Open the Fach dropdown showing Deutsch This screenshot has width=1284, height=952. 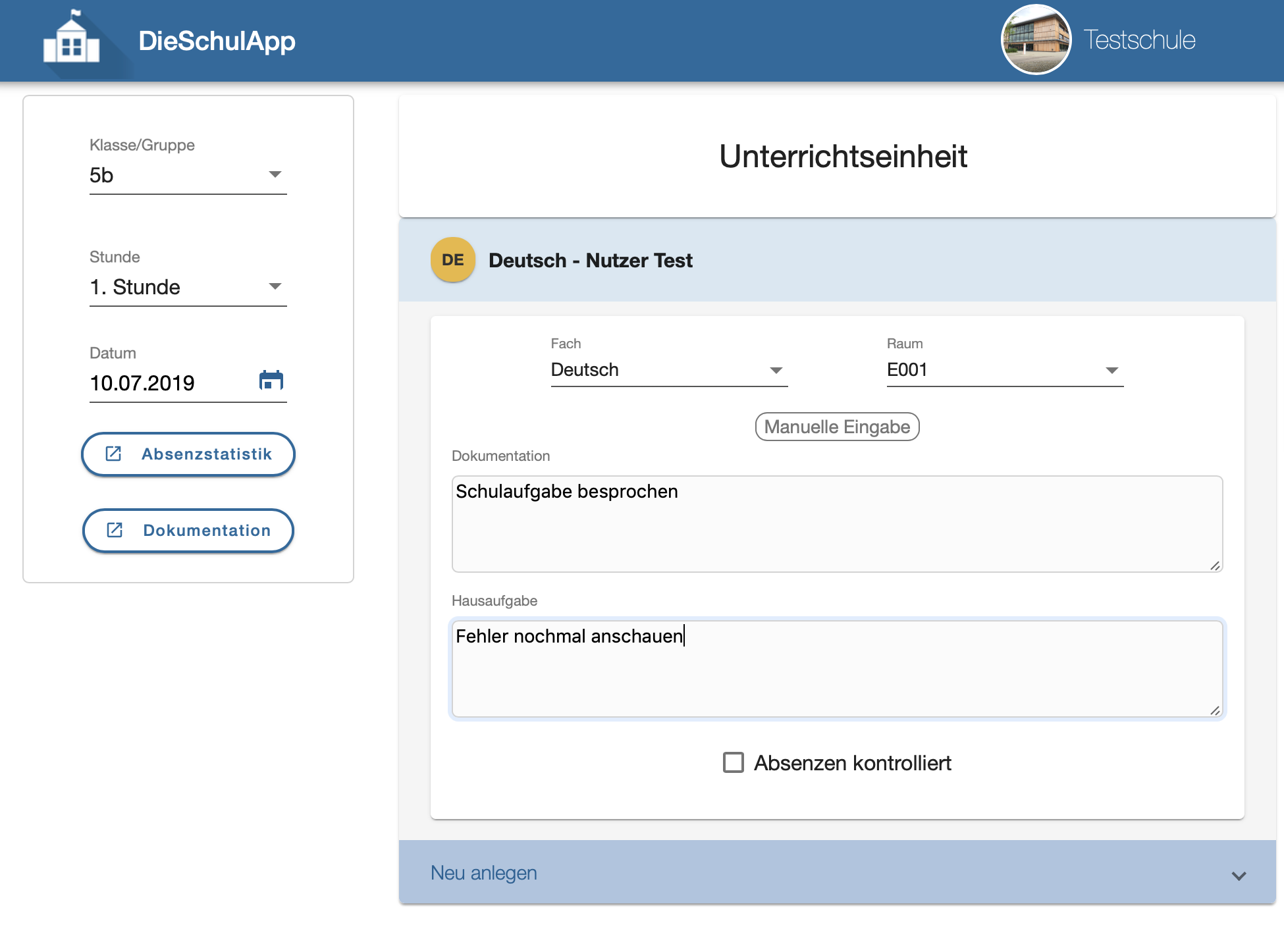click(x=669, y=370)
